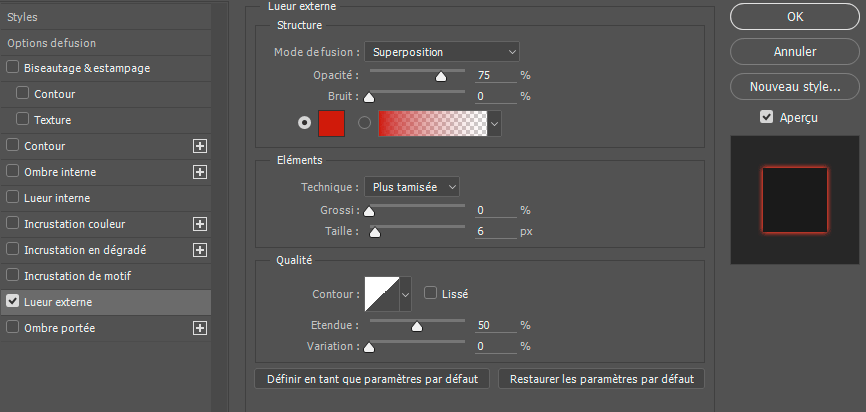Select Lueur interne in the styles list
866x412 pixels.
tap(57, 198)
